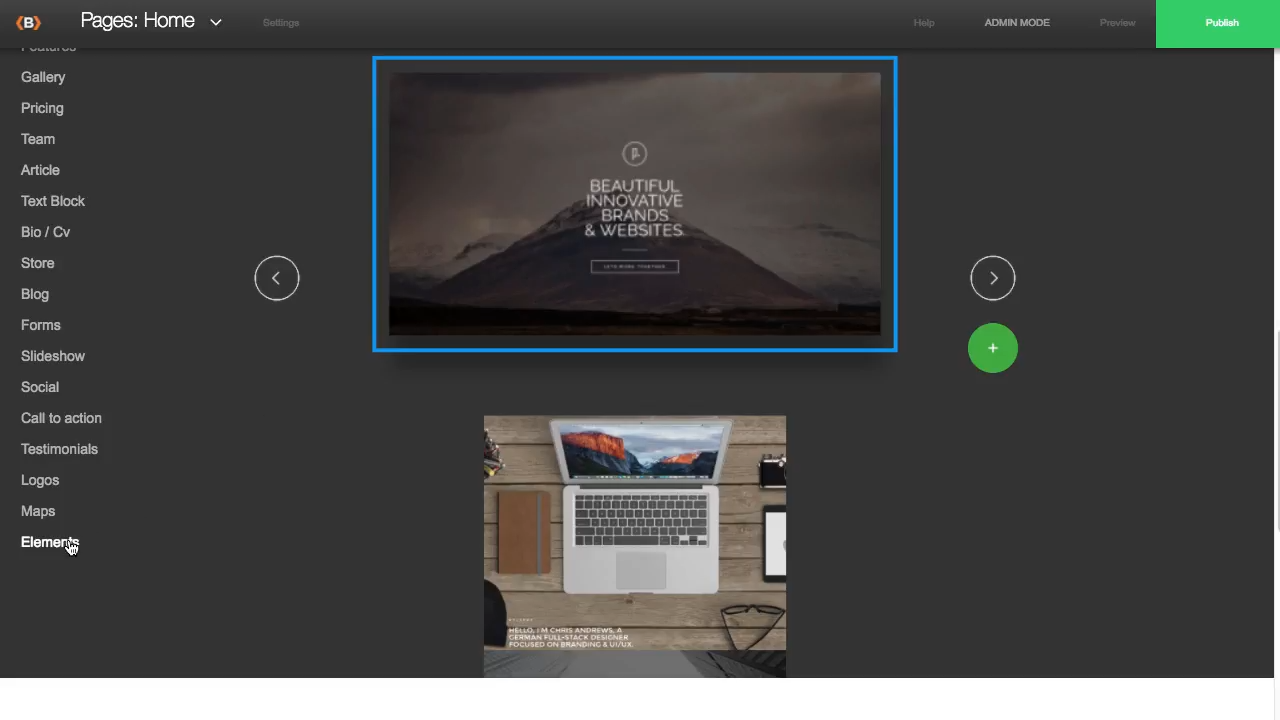Choose the Call to action category
Viewport: 1280px width, 720px height.
pyautogui.click(x=61, y=418)
